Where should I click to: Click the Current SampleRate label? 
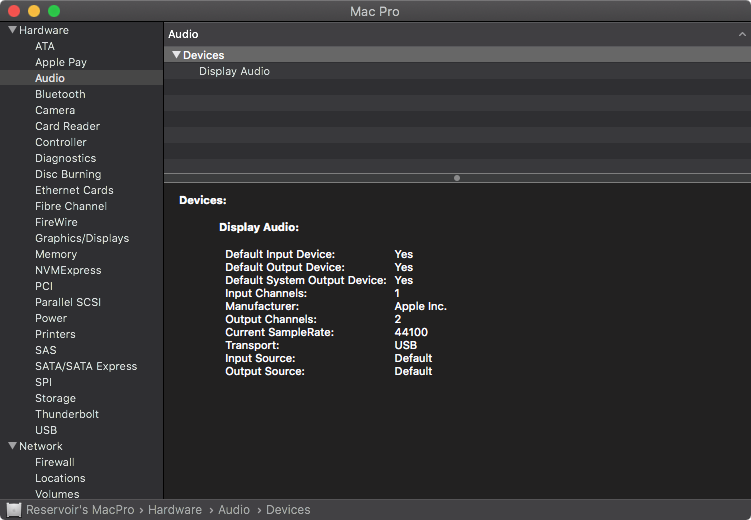[x=279, y=332]
